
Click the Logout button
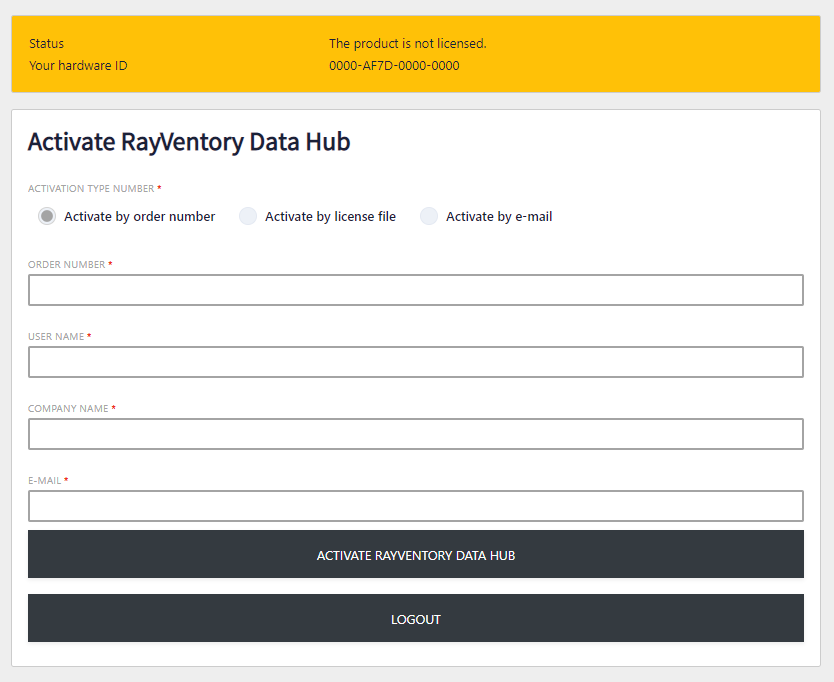(x=416, y=619)
